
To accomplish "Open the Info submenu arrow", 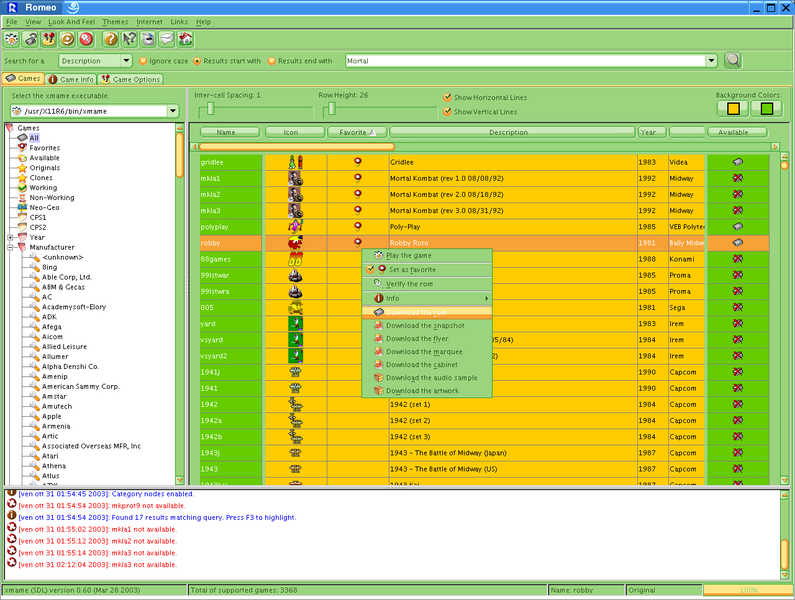I will click(486, 298).
